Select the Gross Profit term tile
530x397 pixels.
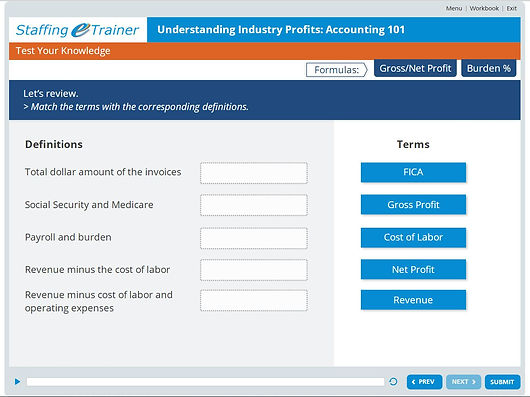(413, 204)
